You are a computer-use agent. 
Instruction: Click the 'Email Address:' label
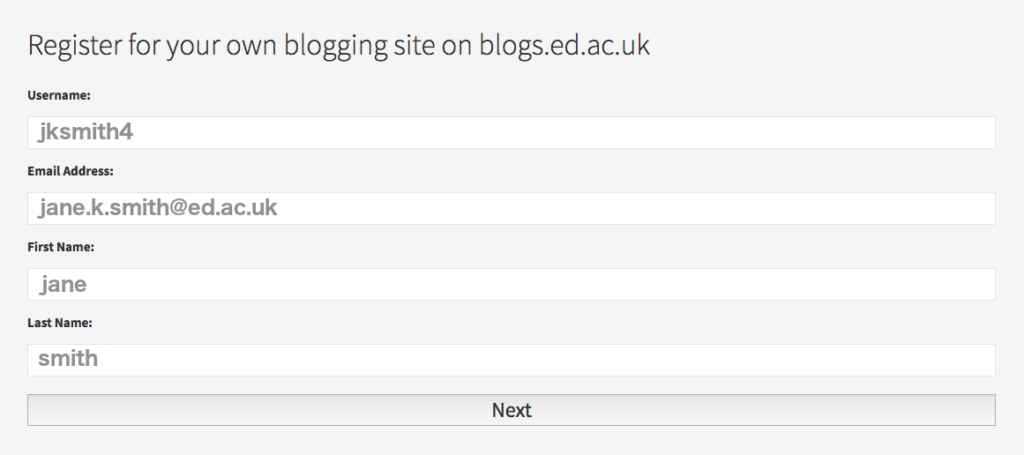coord(70,171)
